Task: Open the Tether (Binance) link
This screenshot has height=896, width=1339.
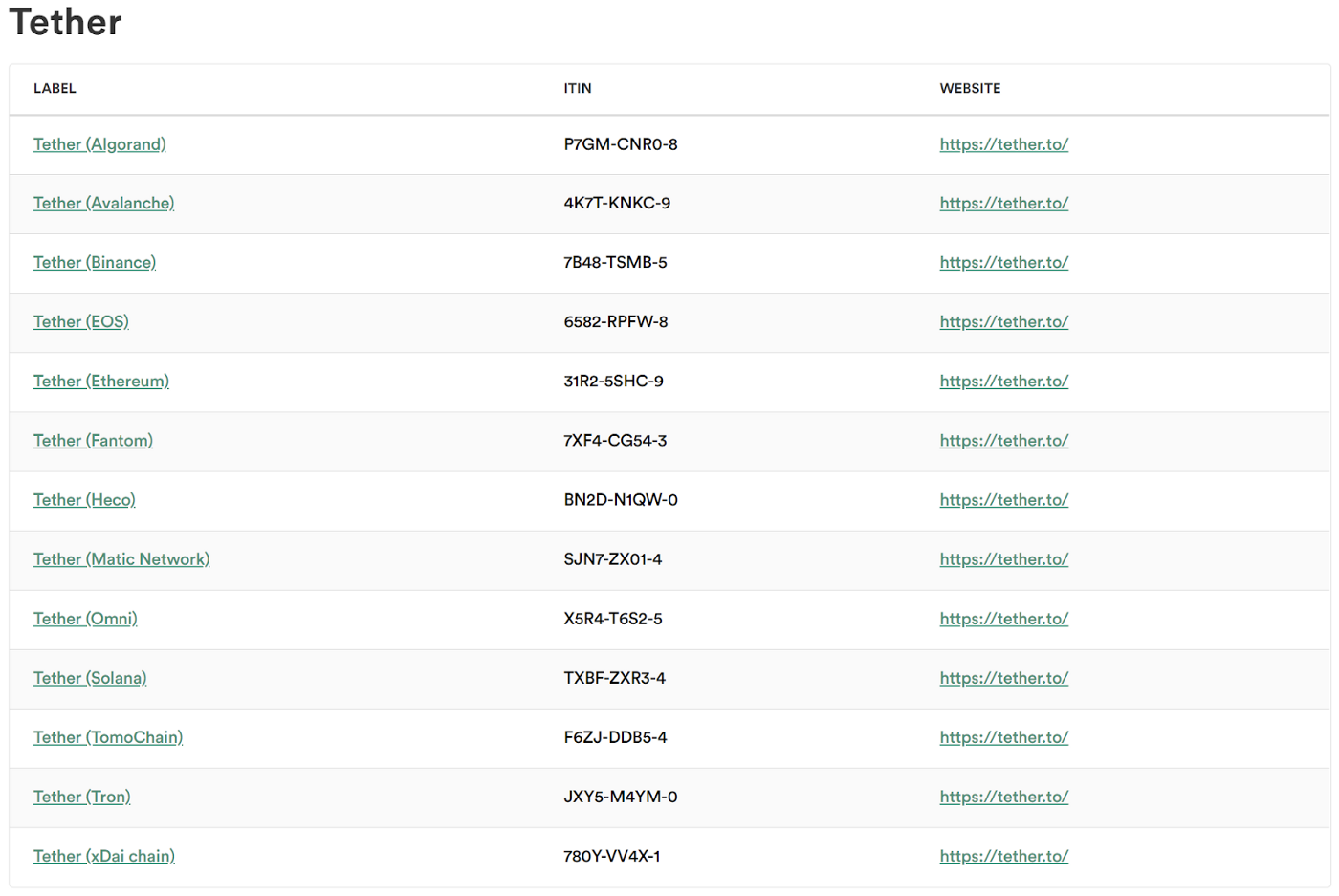Action: [x=95, y=263]
